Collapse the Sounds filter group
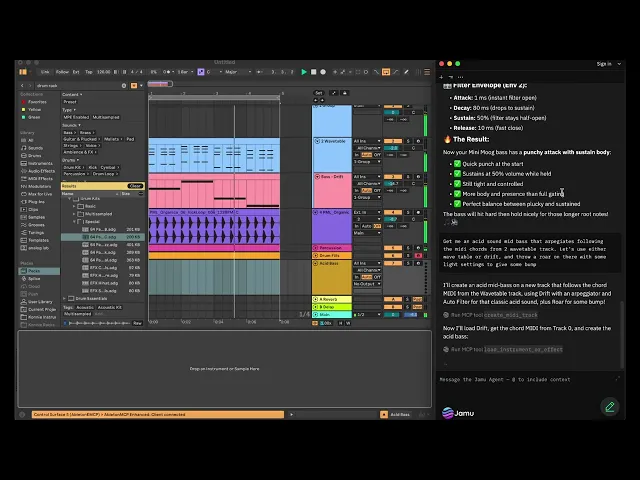This screenshot has height=480, width=640. coord(71,125)
